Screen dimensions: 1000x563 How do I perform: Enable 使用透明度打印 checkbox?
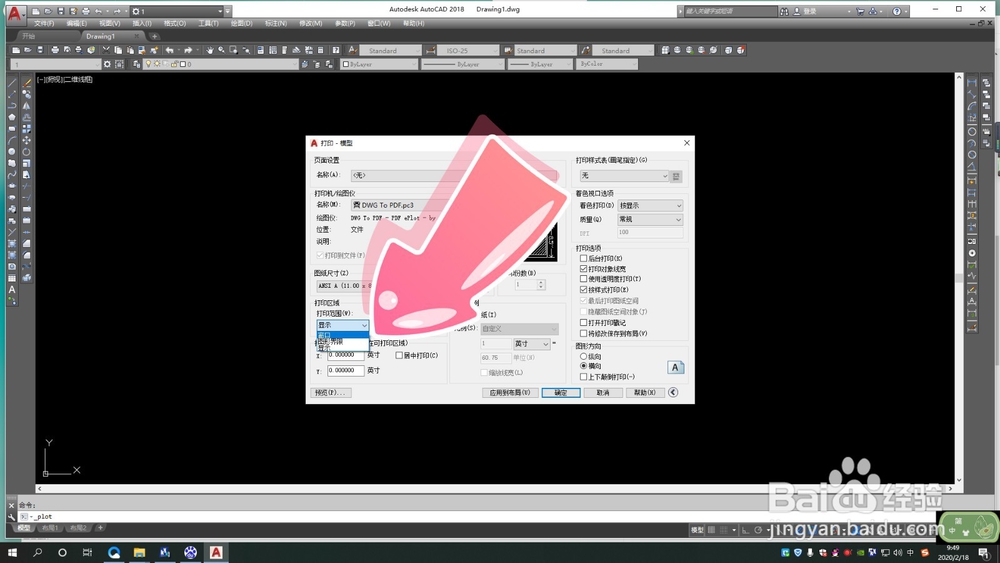coord(584,279)
